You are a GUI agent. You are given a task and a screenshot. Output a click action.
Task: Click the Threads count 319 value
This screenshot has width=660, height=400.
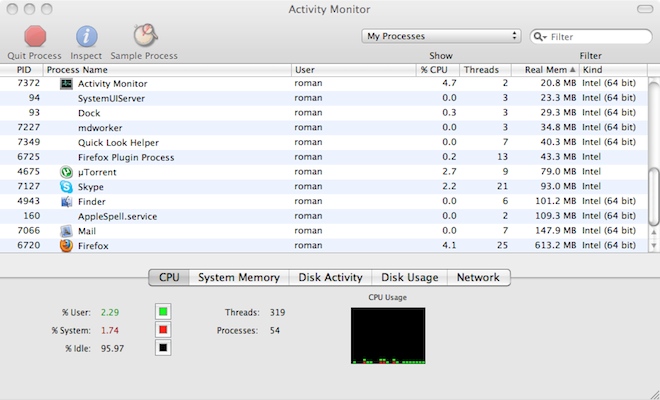[x=277, y=312]
